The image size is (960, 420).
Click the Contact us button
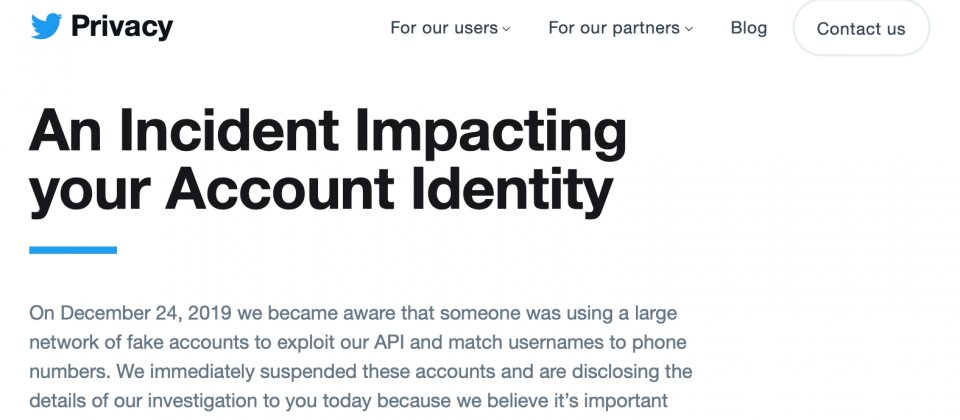(861, 29)
